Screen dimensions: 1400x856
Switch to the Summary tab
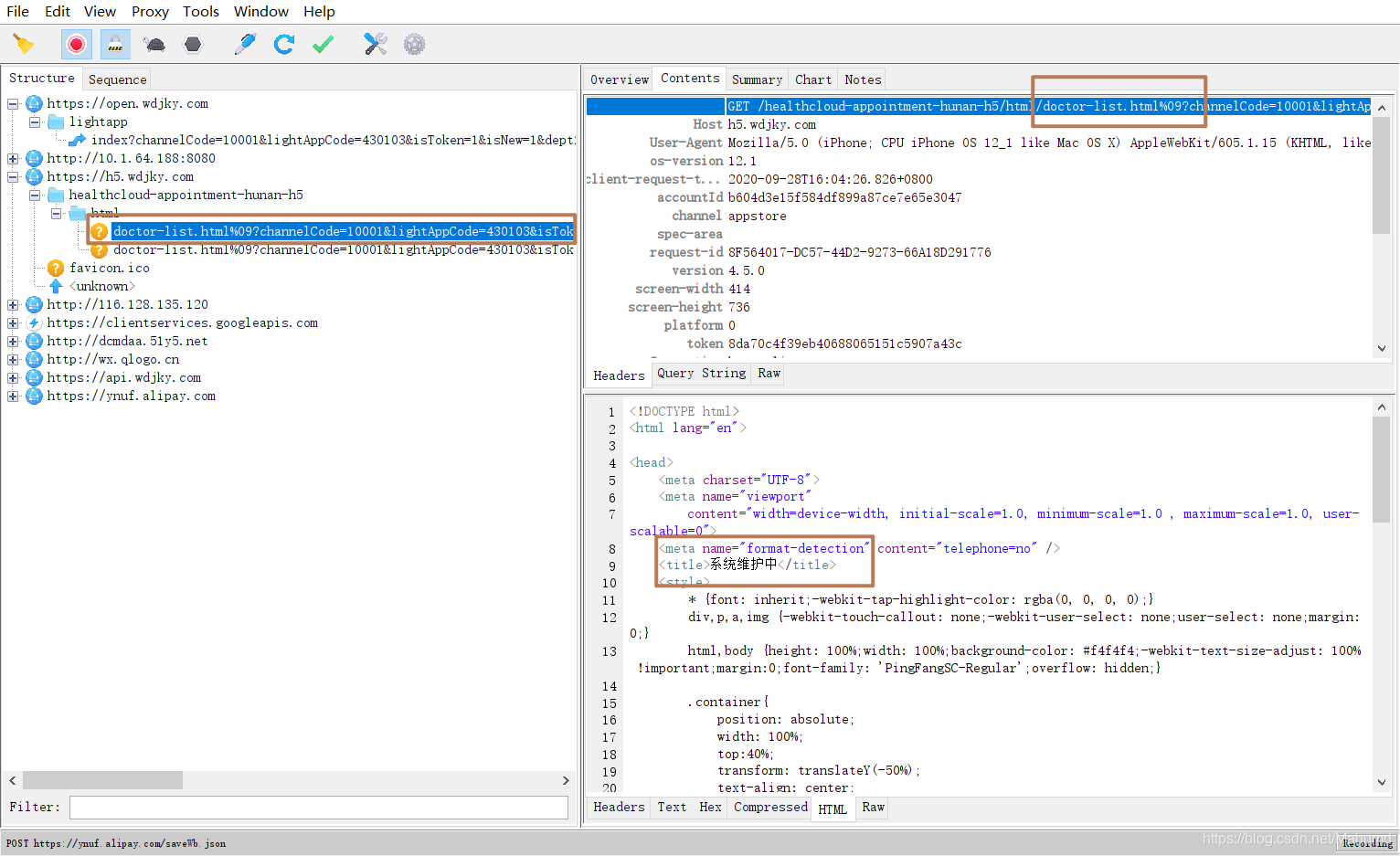pos(757,79)
